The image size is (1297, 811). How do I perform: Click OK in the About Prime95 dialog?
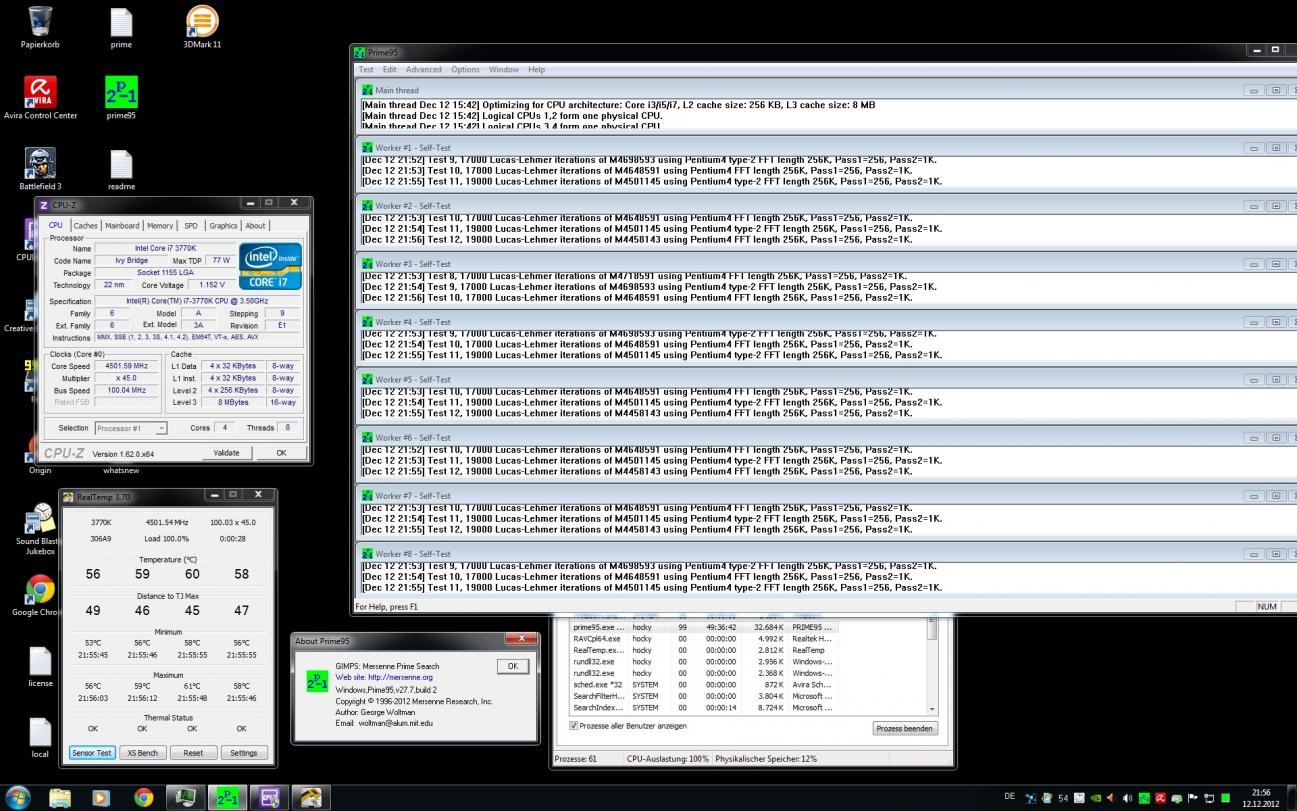click(513, 666)
